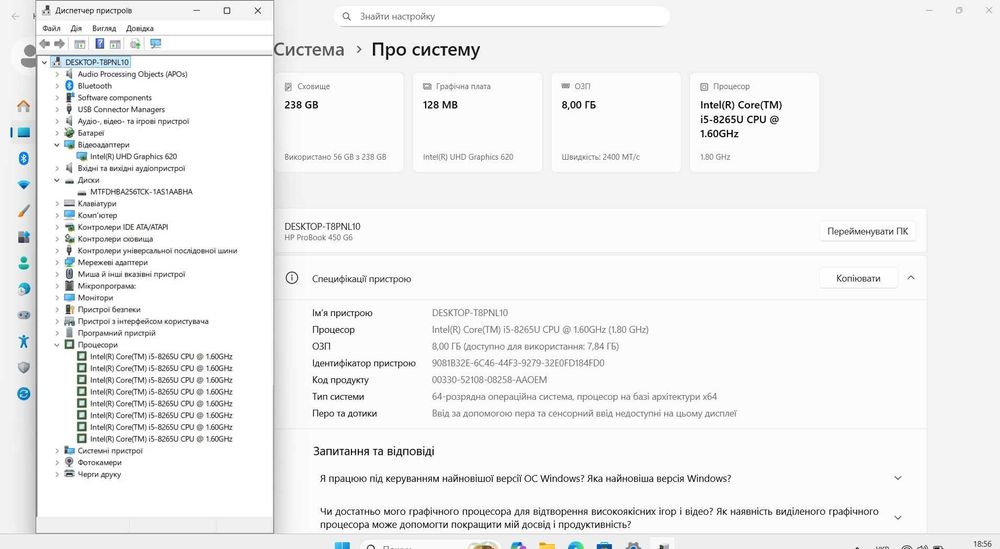Select Контролери IDE ATA/ATAPI item

click(123, 227)
